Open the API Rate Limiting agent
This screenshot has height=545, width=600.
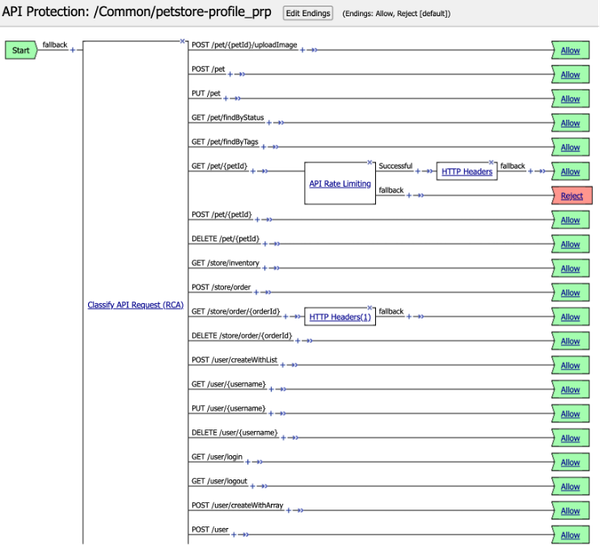340,184
